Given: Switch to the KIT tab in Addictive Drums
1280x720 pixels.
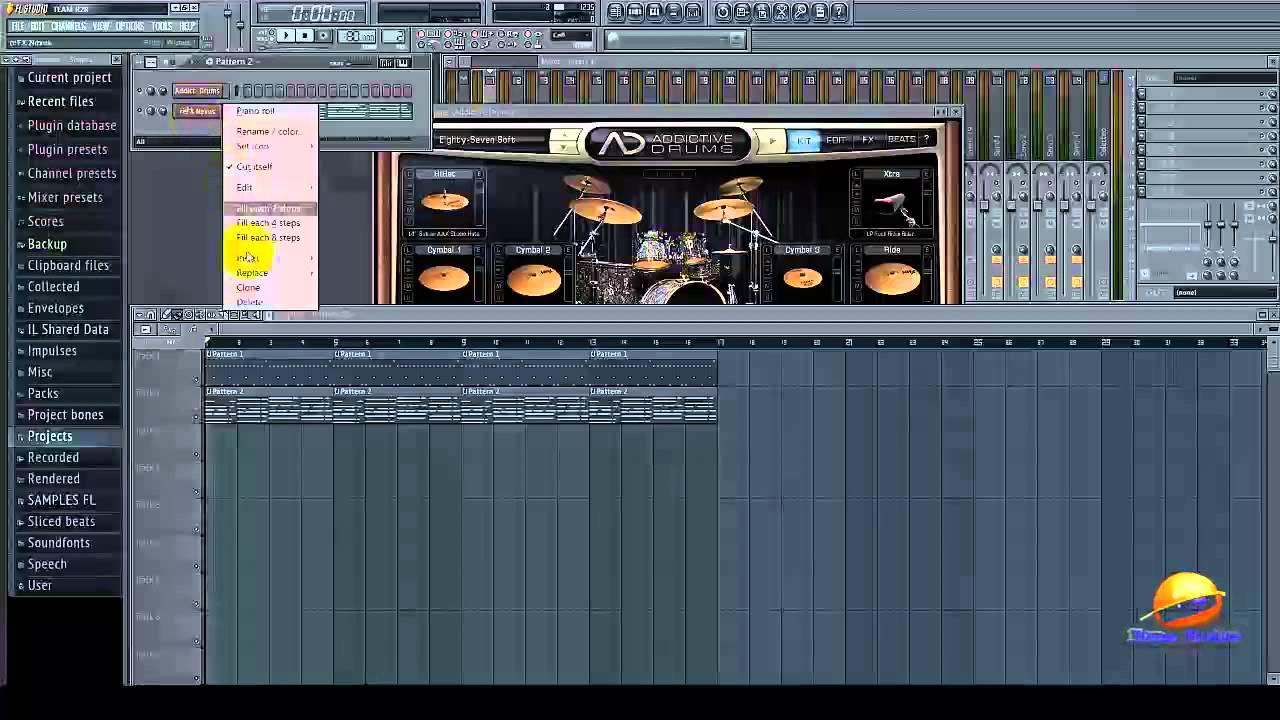Looking at the screenshot, I should (803, 140).
